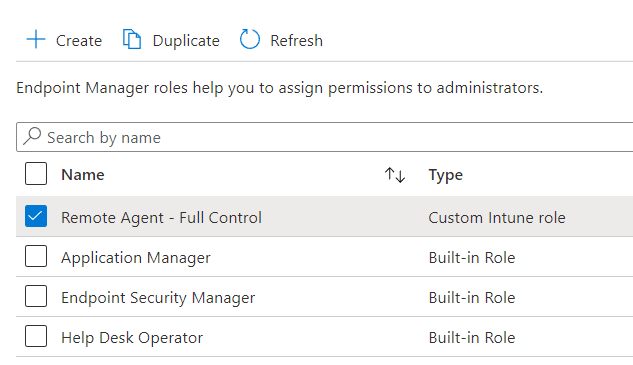Check the Help Desk Operator checkbox

36,336
